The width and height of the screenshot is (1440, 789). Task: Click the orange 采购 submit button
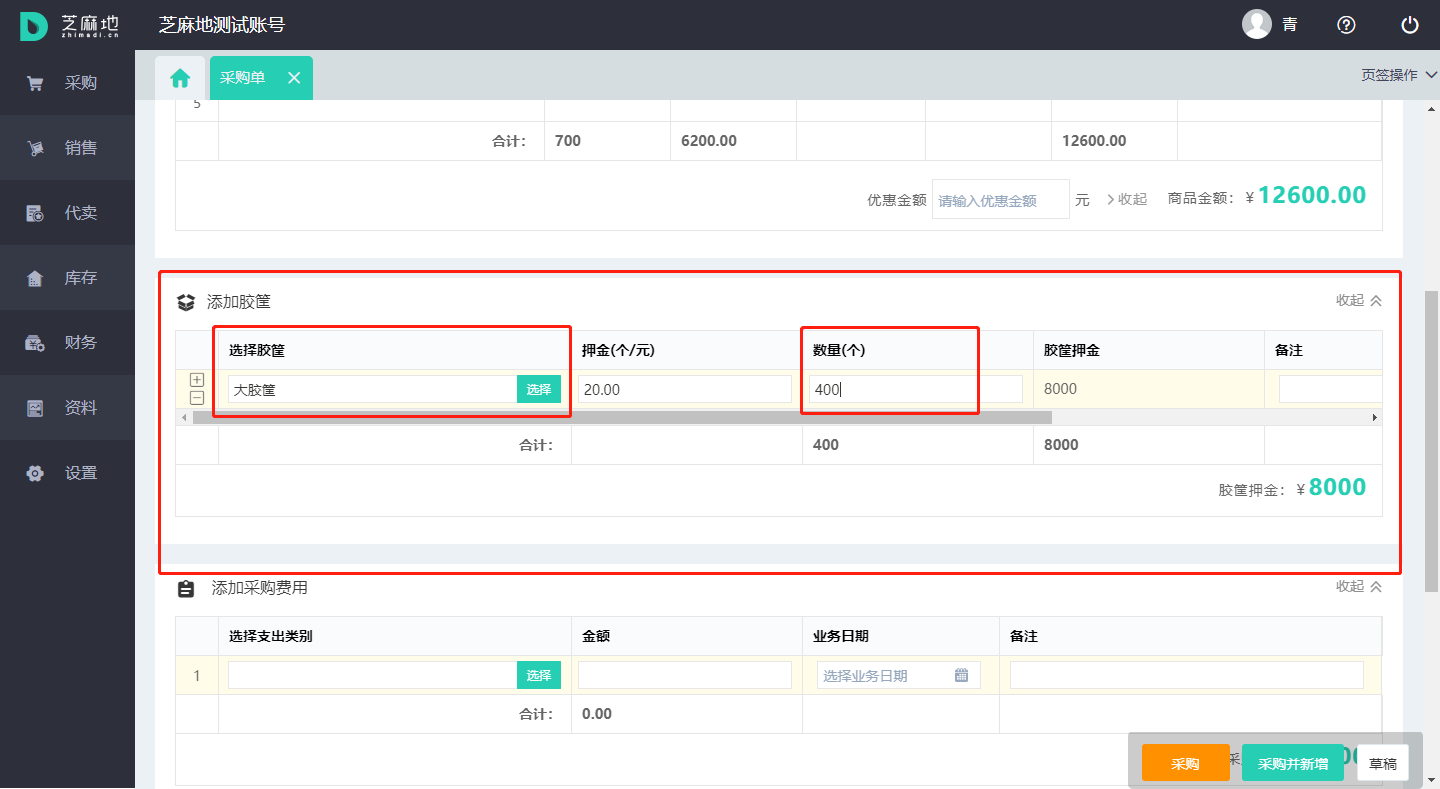(x=1185, y=763)
